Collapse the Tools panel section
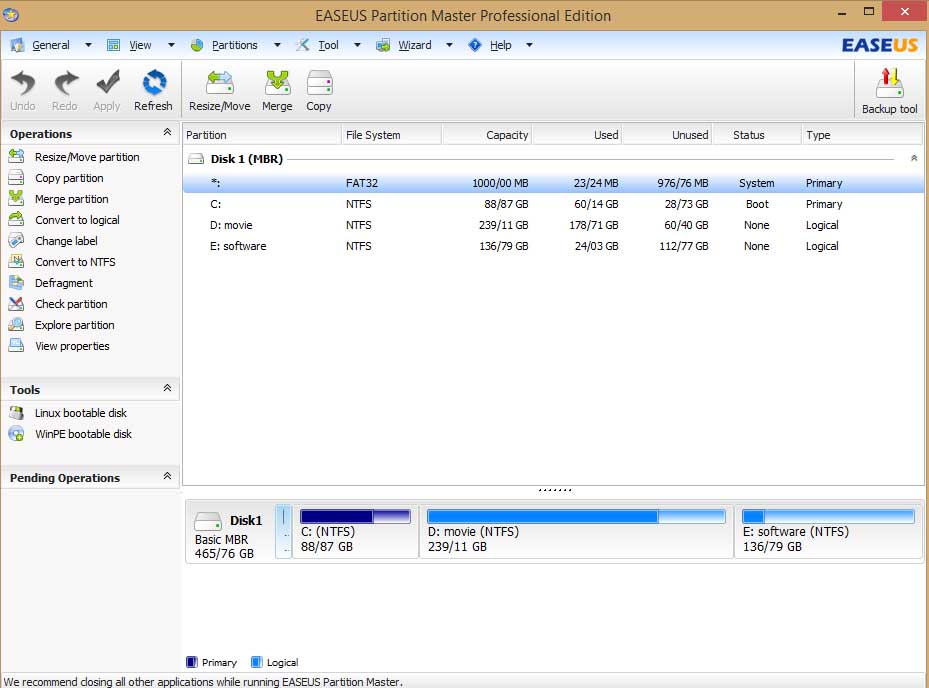 pyautogui.click(x=167, y=389)
